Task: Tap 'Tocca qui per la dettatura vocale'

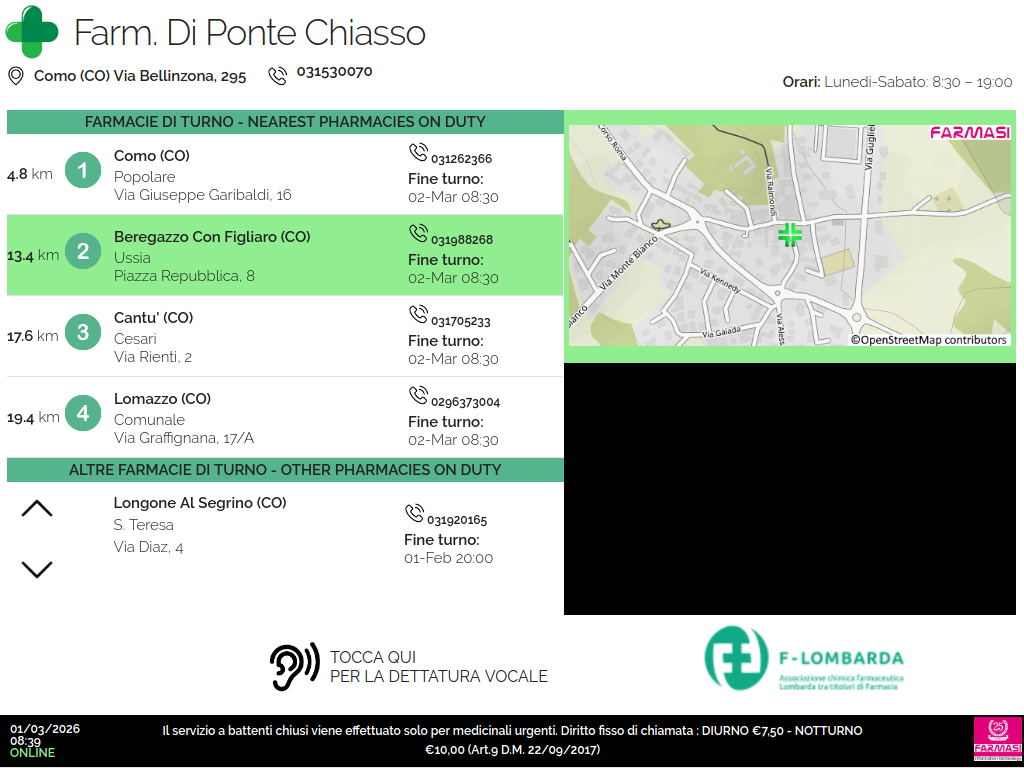Action: 438,667
